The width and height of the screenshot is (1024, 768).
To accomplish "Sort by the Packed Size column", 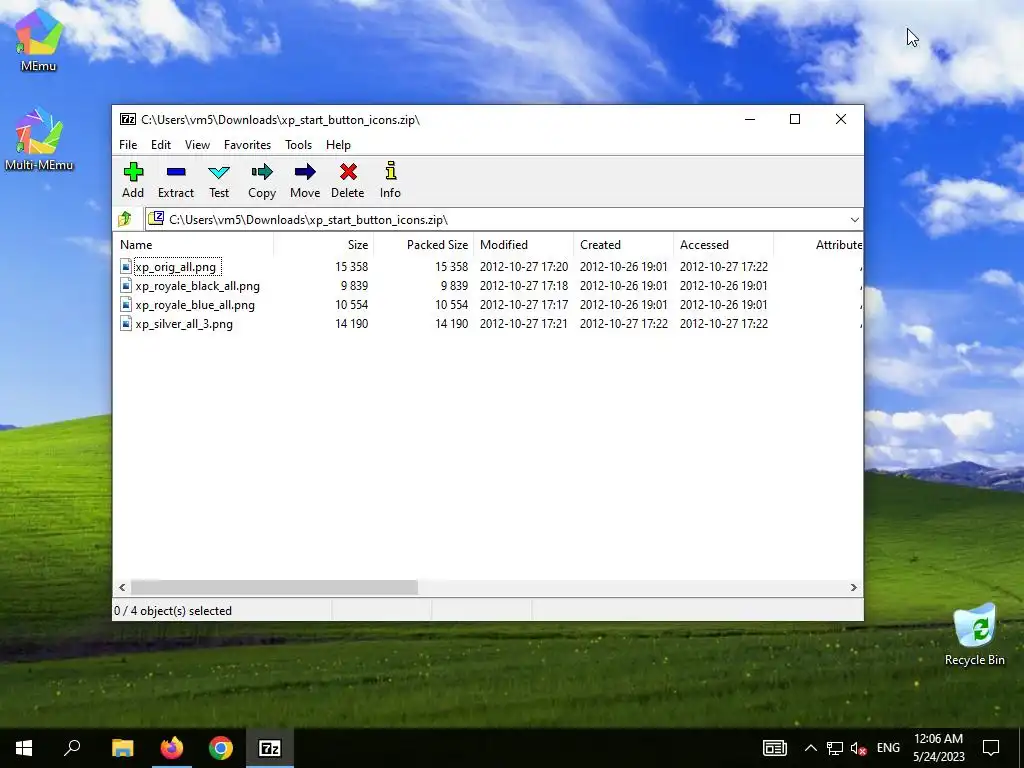I will (423, 245).
